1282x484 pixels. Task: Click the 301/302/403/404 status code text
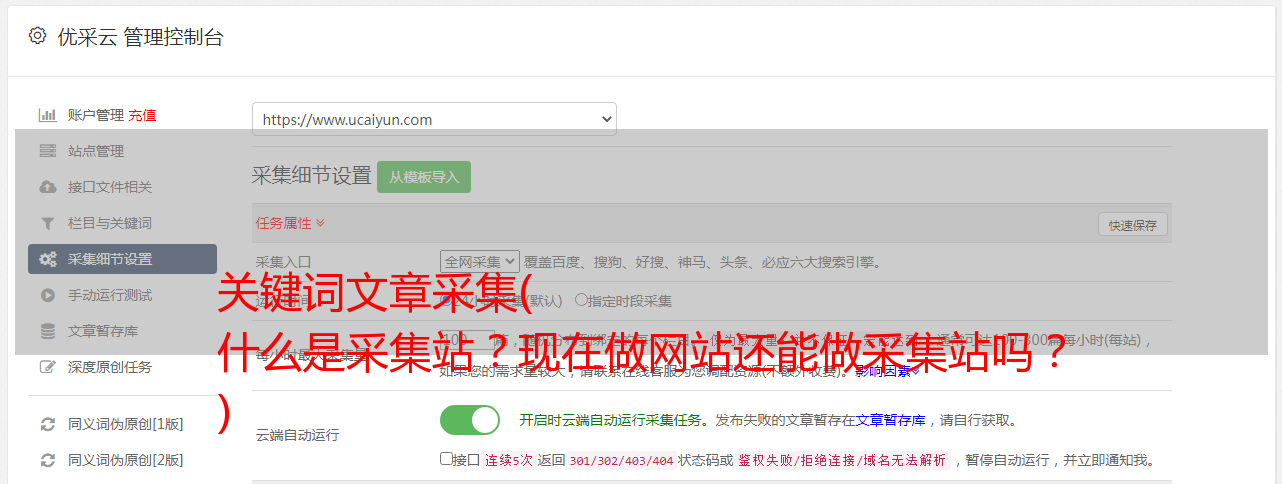click(x=621, y=461)
